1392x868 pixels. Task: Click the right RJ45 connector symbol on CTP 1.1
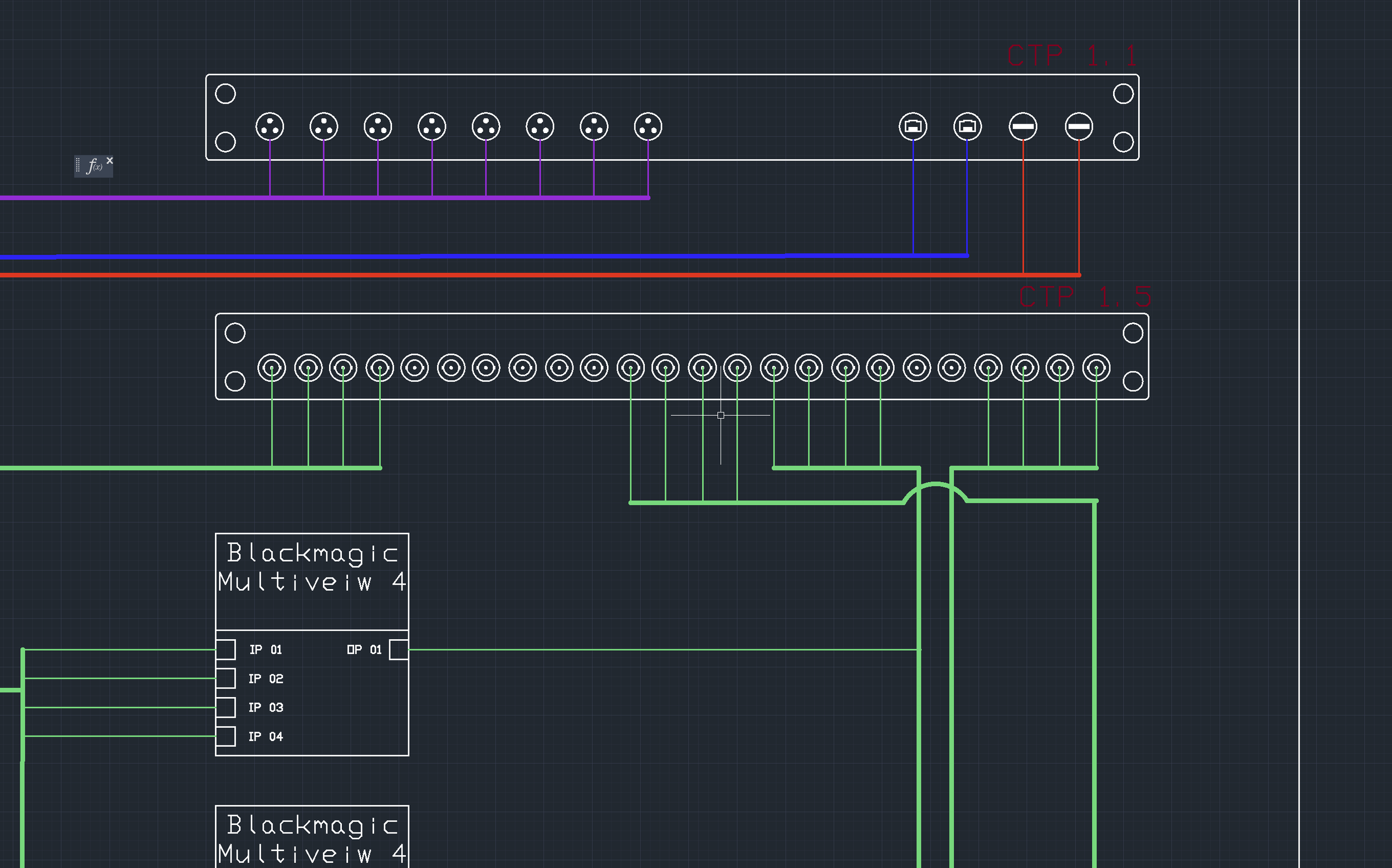point(968,126)
